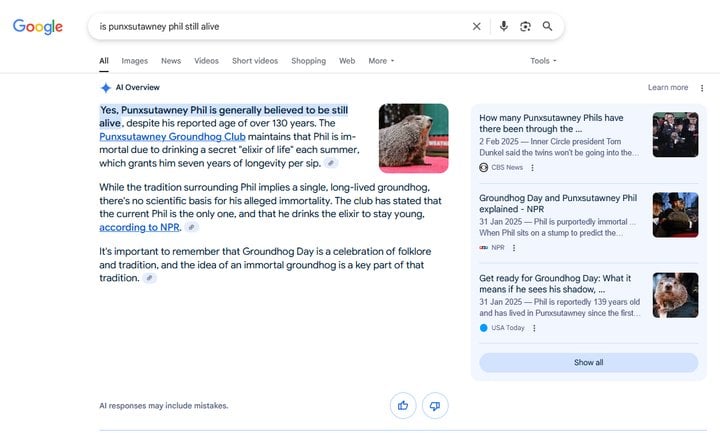This screenshot has height=433, width=720.
Task: Open the Punxsutawney Groundhog Club link
Action: coord(172,136)
